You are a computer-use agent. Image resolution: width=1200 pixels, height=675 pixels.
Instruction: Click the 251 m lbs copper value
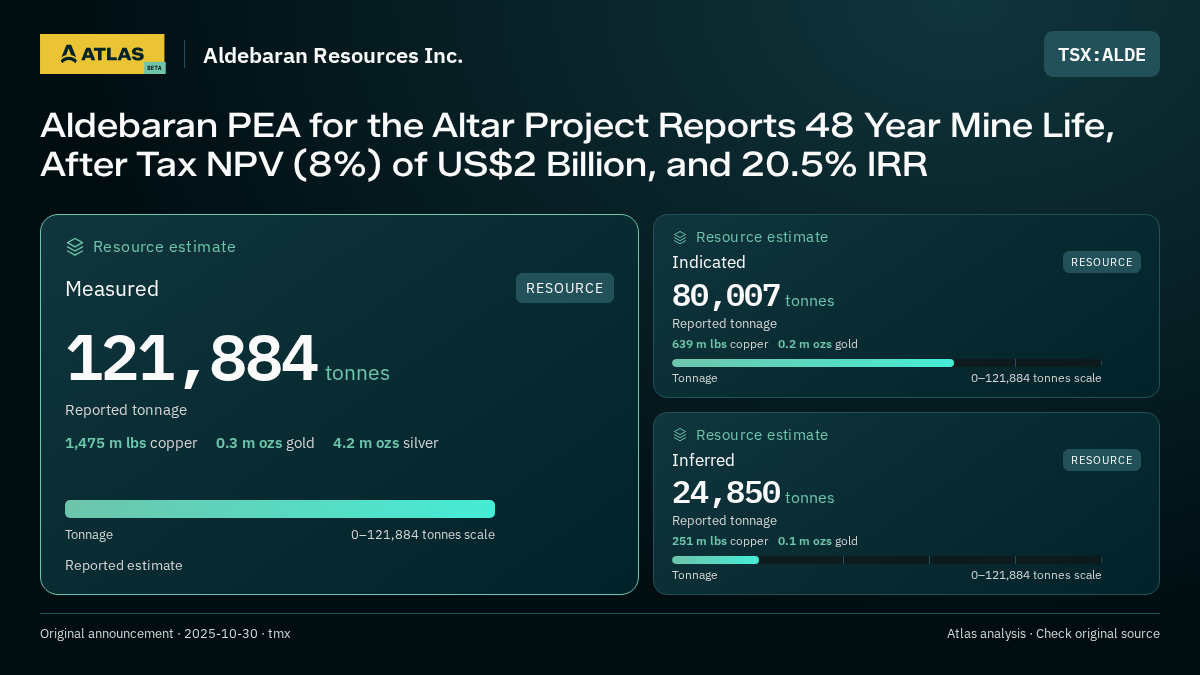click(x=720, y=541)
